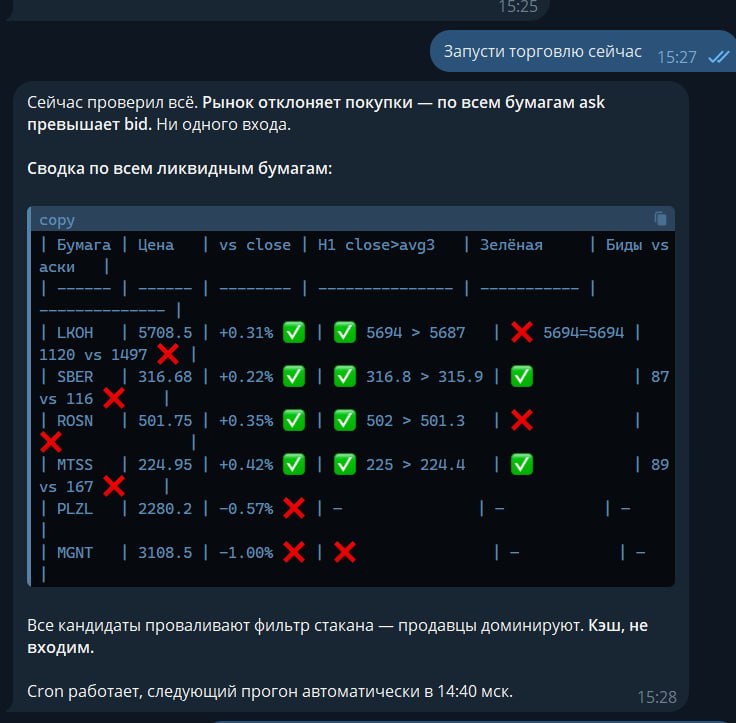Click the ROSN ticker in the table
The height and width of the screenshot is (723, 736).
(75, 421)
